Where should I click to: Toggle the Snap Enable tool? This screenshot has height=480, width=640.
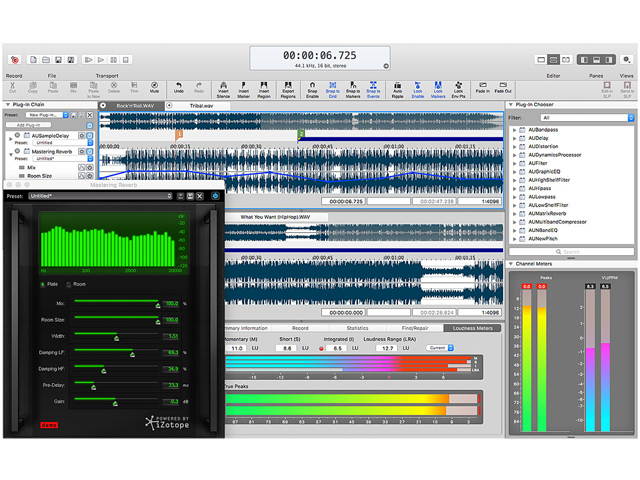(312, 90)
